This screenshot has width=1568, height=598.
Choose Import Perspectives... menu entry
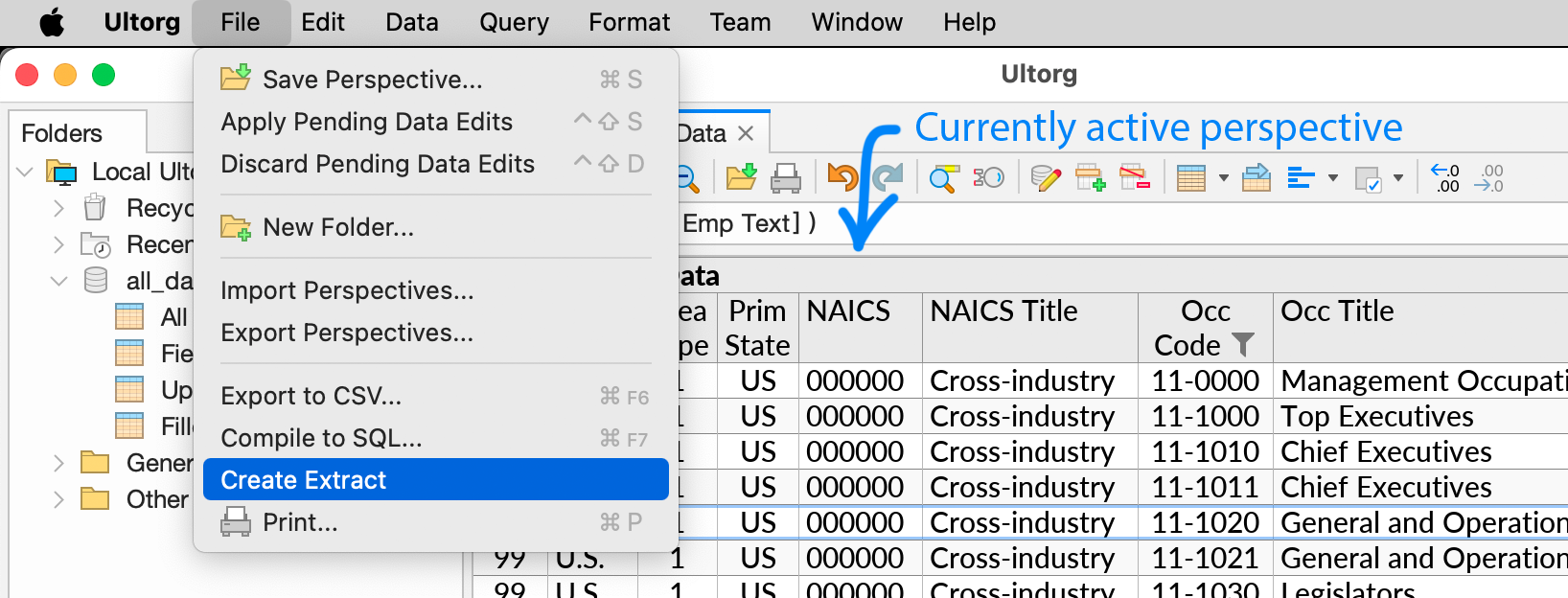(436, 290)
